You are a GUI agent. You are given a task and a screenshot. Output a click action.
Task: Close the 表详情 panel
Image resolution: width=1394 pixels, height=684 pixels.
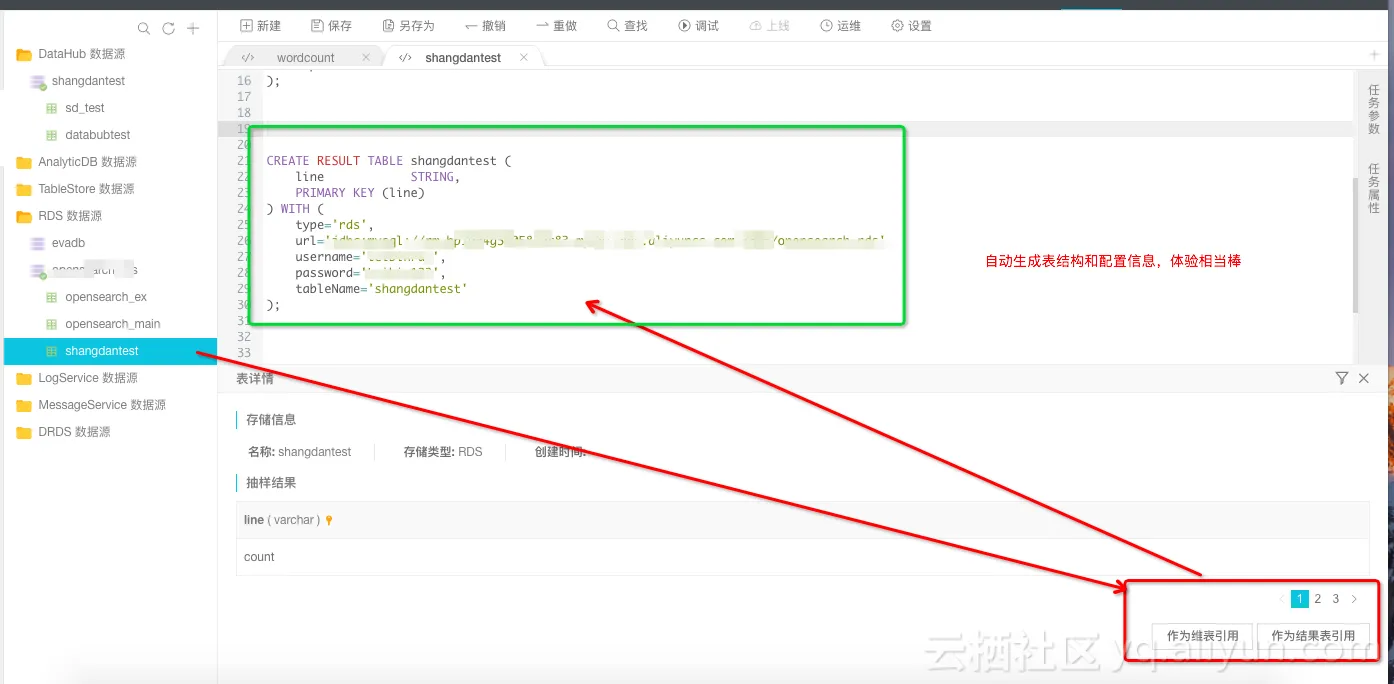click(x=1364, y=378)
